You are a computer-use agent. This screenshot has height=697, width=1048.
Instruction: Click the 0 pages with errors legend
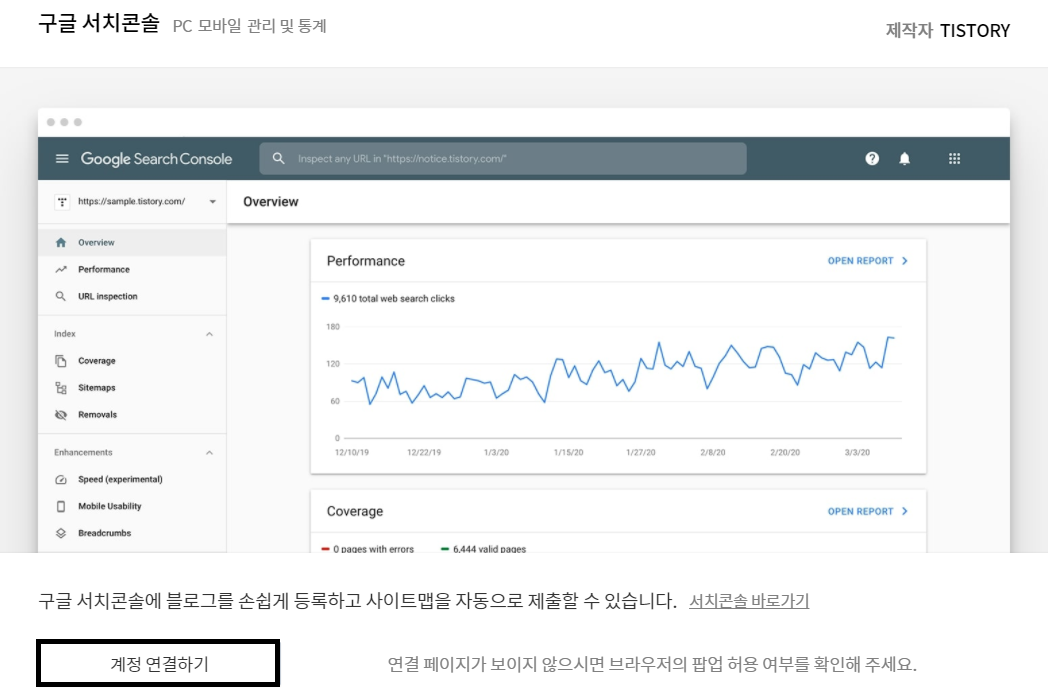click(368, 549)
